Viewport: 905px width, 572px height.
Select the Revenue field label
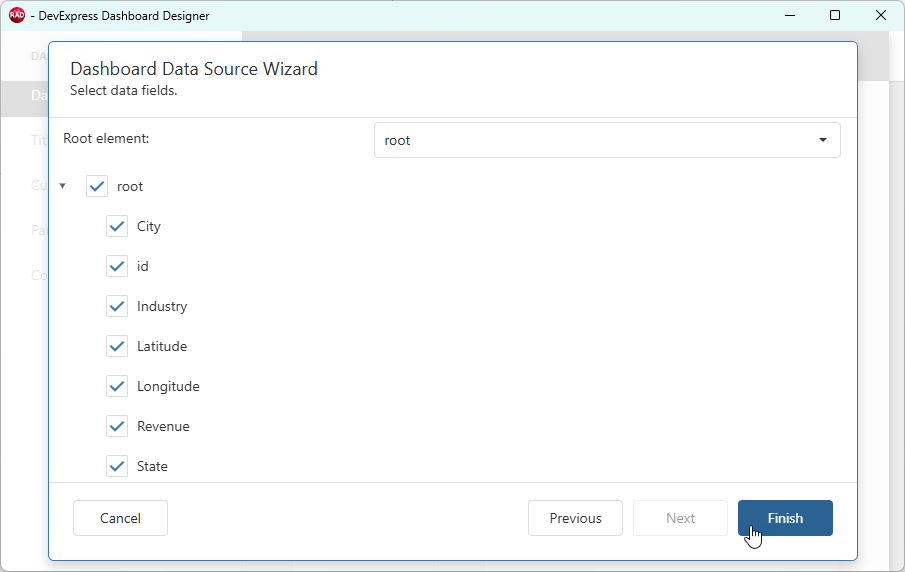click(163, 427)
